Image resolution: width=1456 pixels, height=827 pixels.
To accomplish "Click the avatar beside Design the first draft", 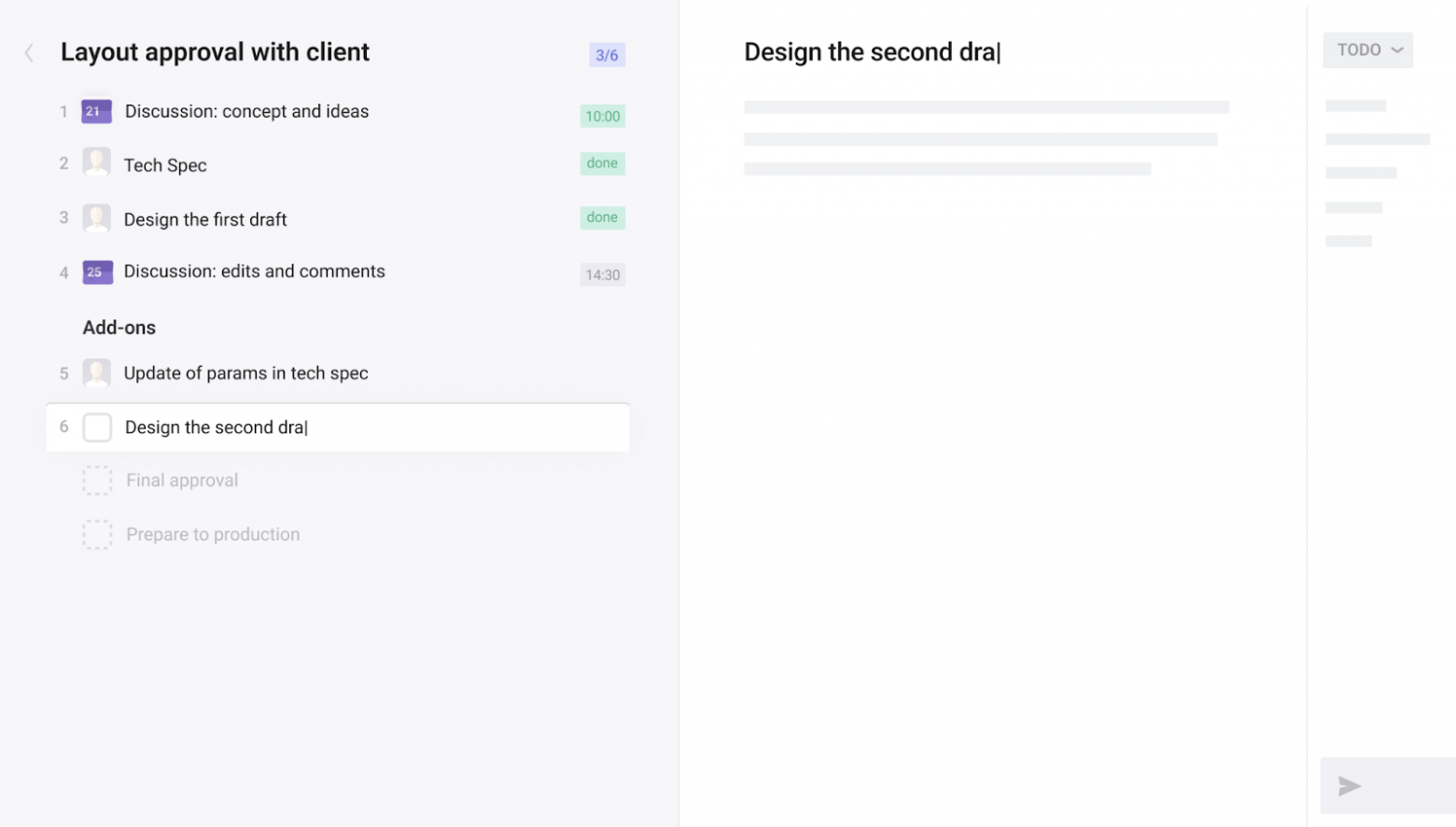I will 96,218.
